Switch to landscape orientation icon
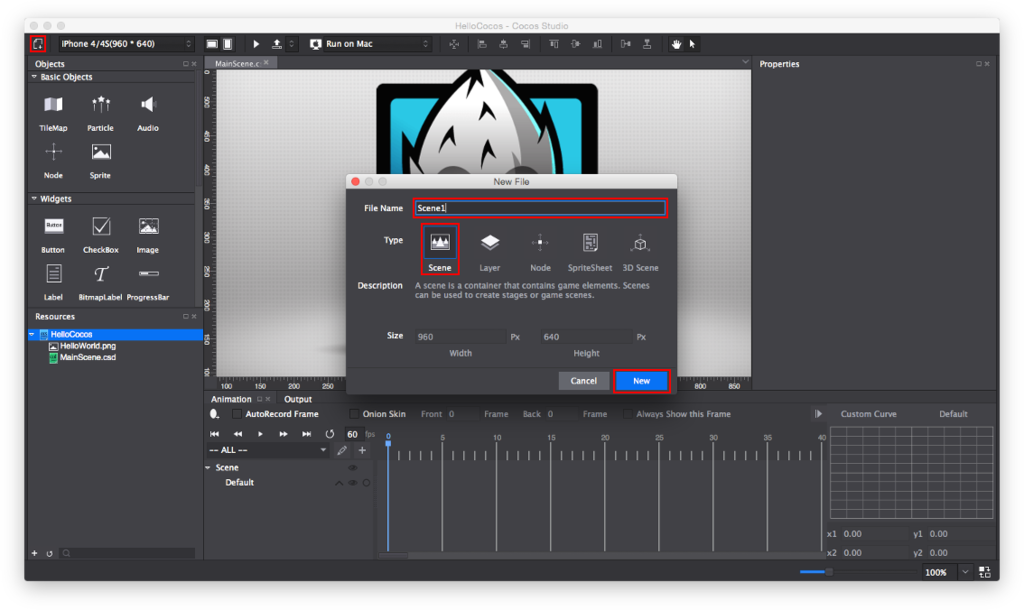The height and width of the screenshot is (610, 1024). (212, 44)
